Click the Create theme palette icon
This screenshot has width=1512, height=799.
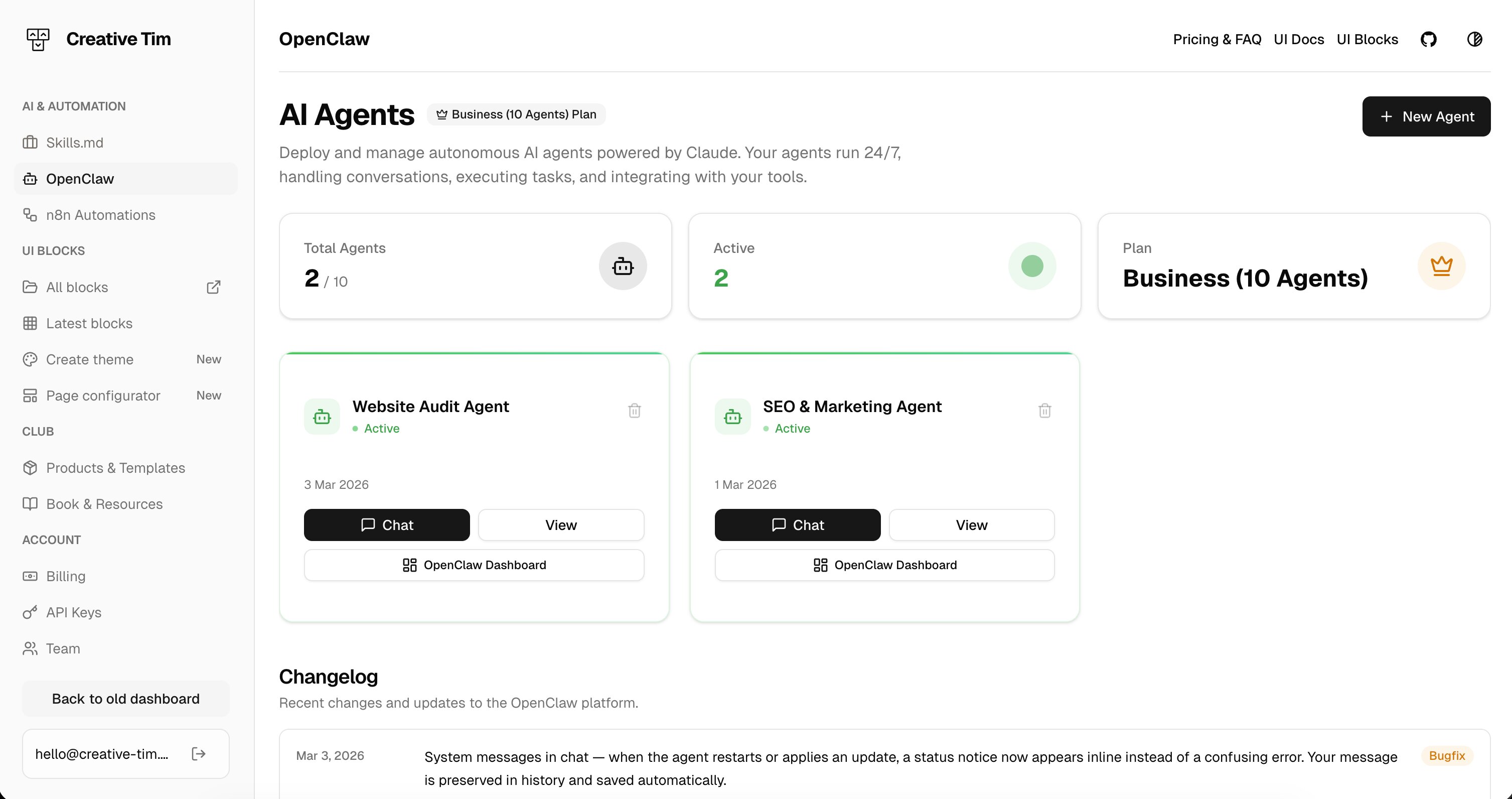[x=30, y=359]
